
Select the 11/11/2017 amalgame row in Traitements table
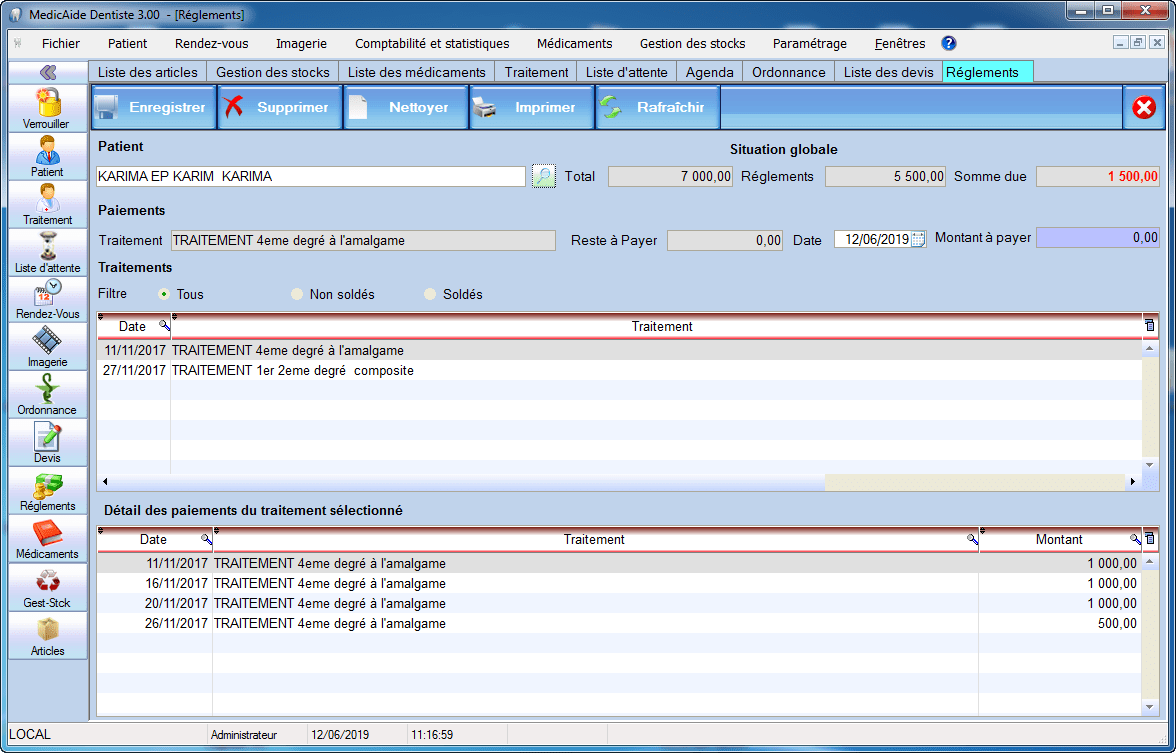click(x=620, y=350)
